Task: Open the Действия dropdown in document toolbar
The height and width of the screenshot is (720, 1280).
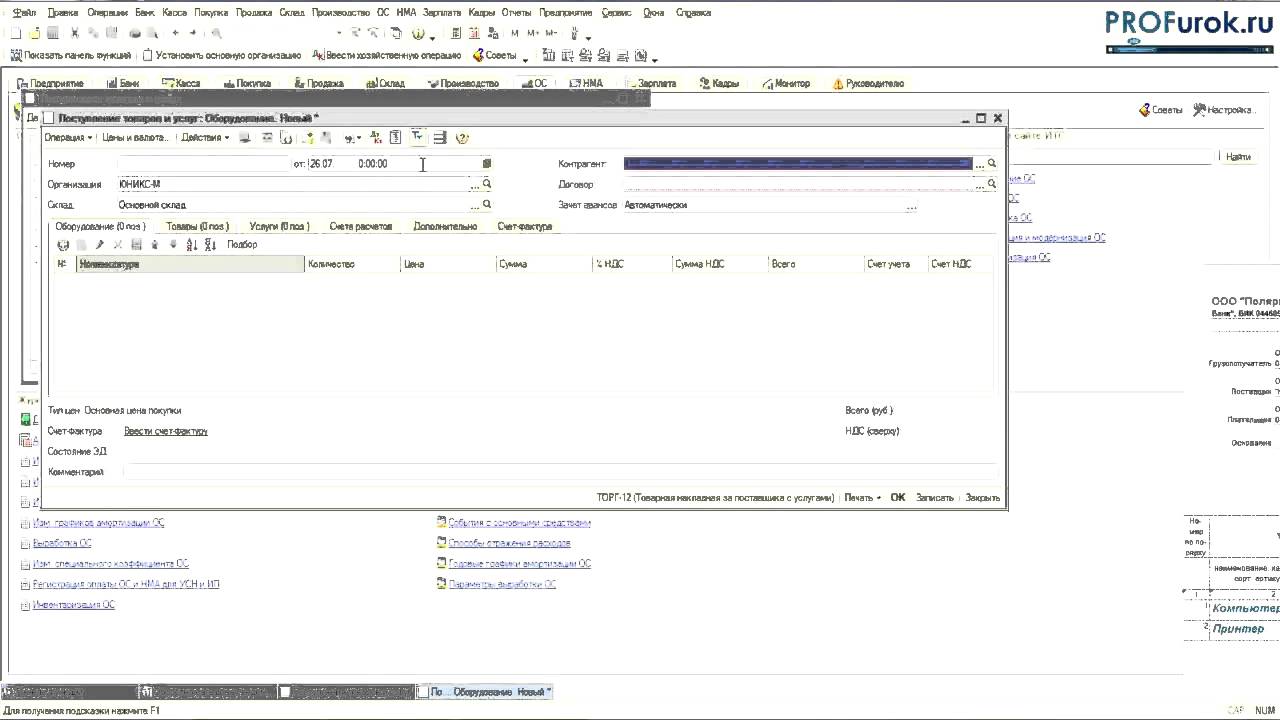Action: 204,137
